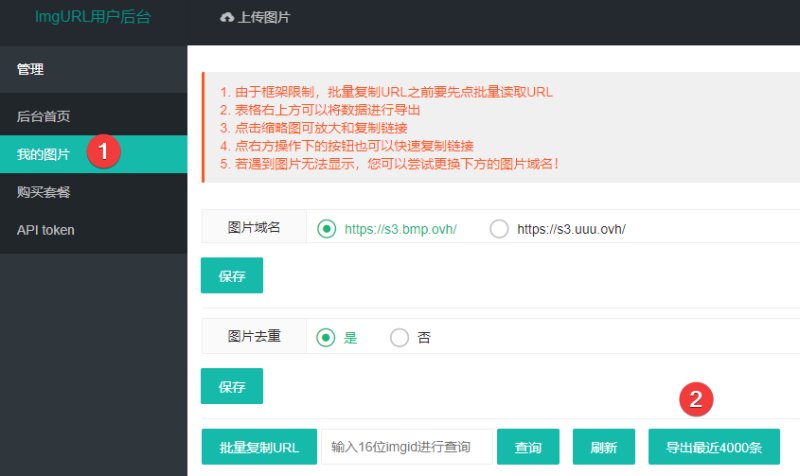The width and height of the screenshot is (800, 476).
Task: Click the 查询 search button
Action: (x=528, y=447)
